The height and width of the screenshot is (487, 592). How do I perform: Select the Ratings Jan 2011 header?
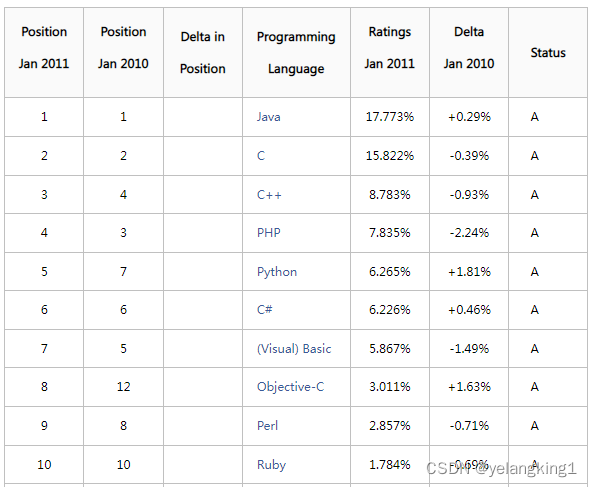(x=390, y=52)
